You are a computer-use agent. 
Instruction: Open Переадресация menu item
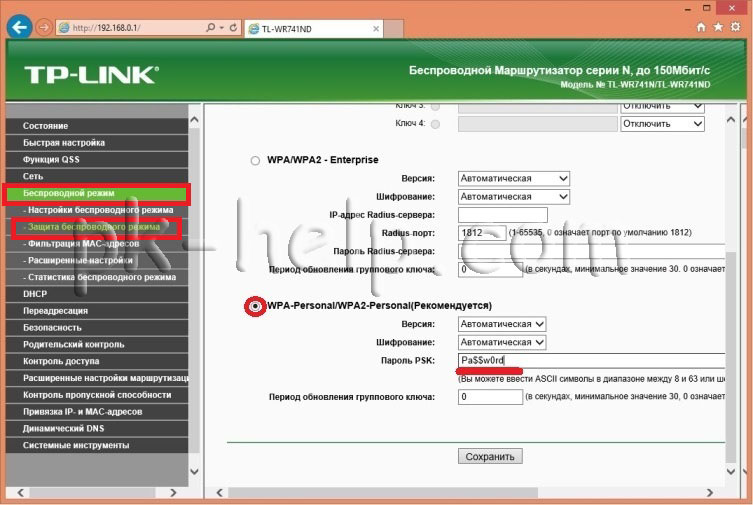tap(97, 311)
